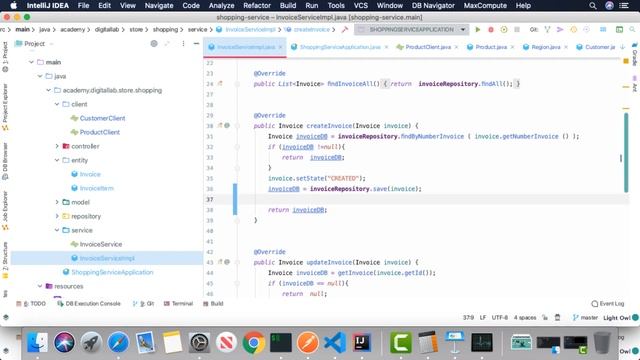The width and height of the screenshot is (640, 360).
Task: Toggle the Ant tool window on right stripe
Action: 635,84
